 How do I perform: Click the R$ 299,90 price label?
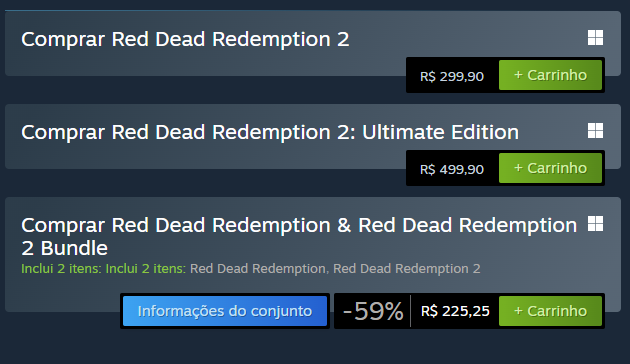(452, 76)
